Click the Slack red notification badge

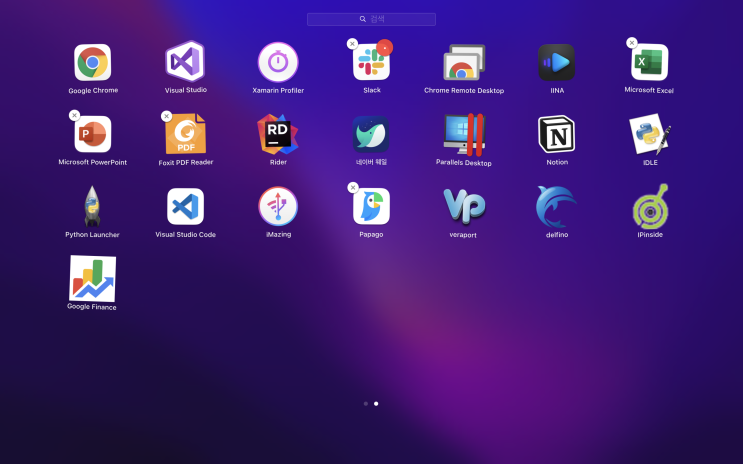coord(385,48)
